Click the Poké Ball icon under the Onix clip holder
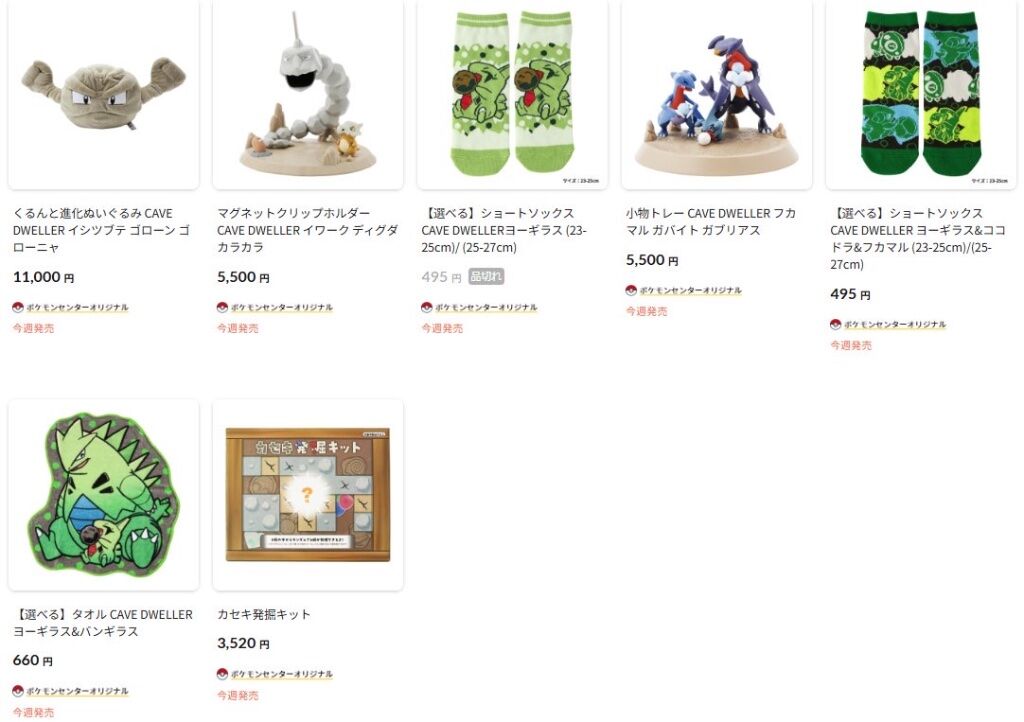This screenshot has height=722, width=1024. tap(222, 307)
